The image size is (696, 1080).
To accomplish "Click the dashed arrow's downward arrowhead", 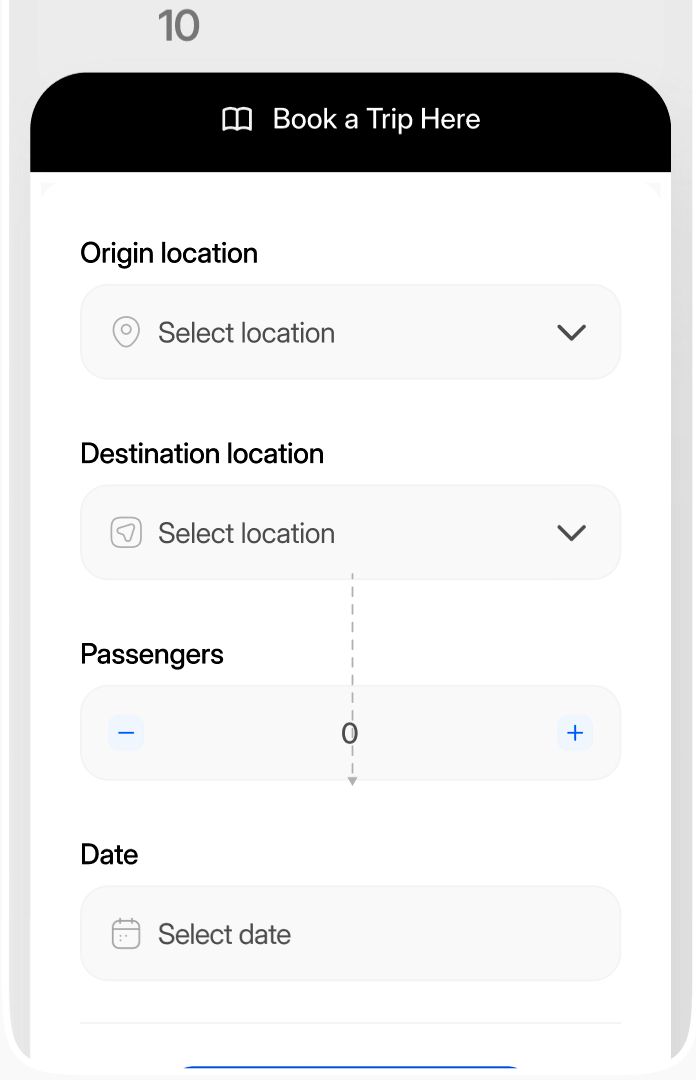I will [352, 781].
